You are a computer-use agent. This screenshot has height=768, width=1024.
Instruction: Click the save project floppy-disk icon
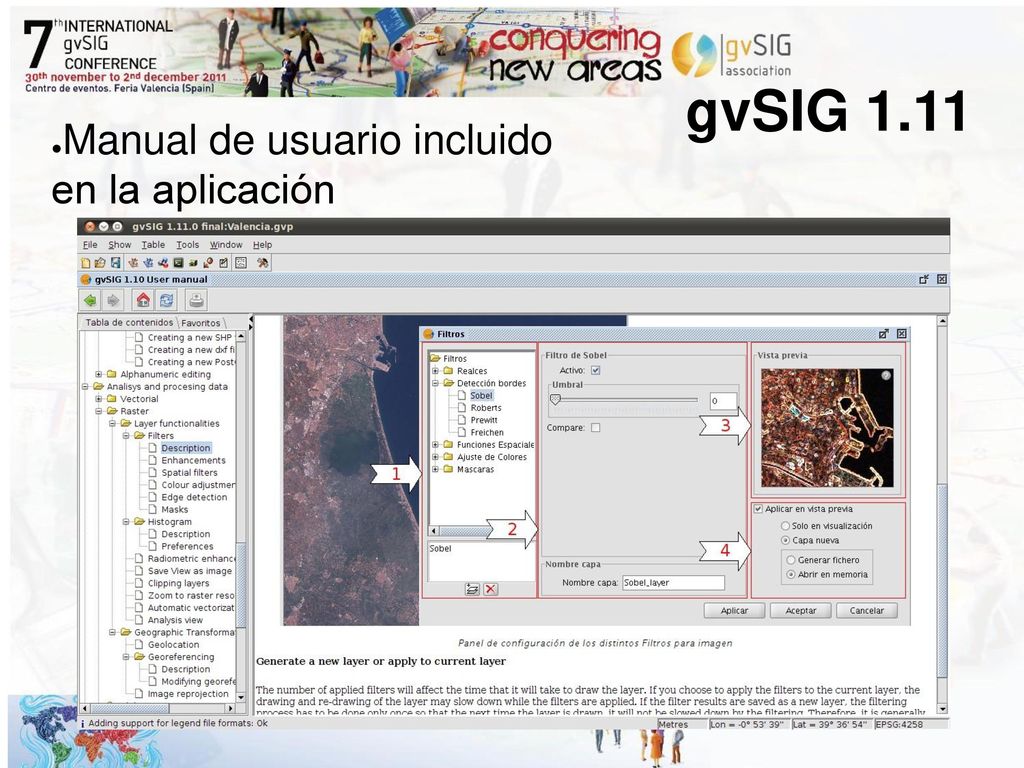point(116,263)
